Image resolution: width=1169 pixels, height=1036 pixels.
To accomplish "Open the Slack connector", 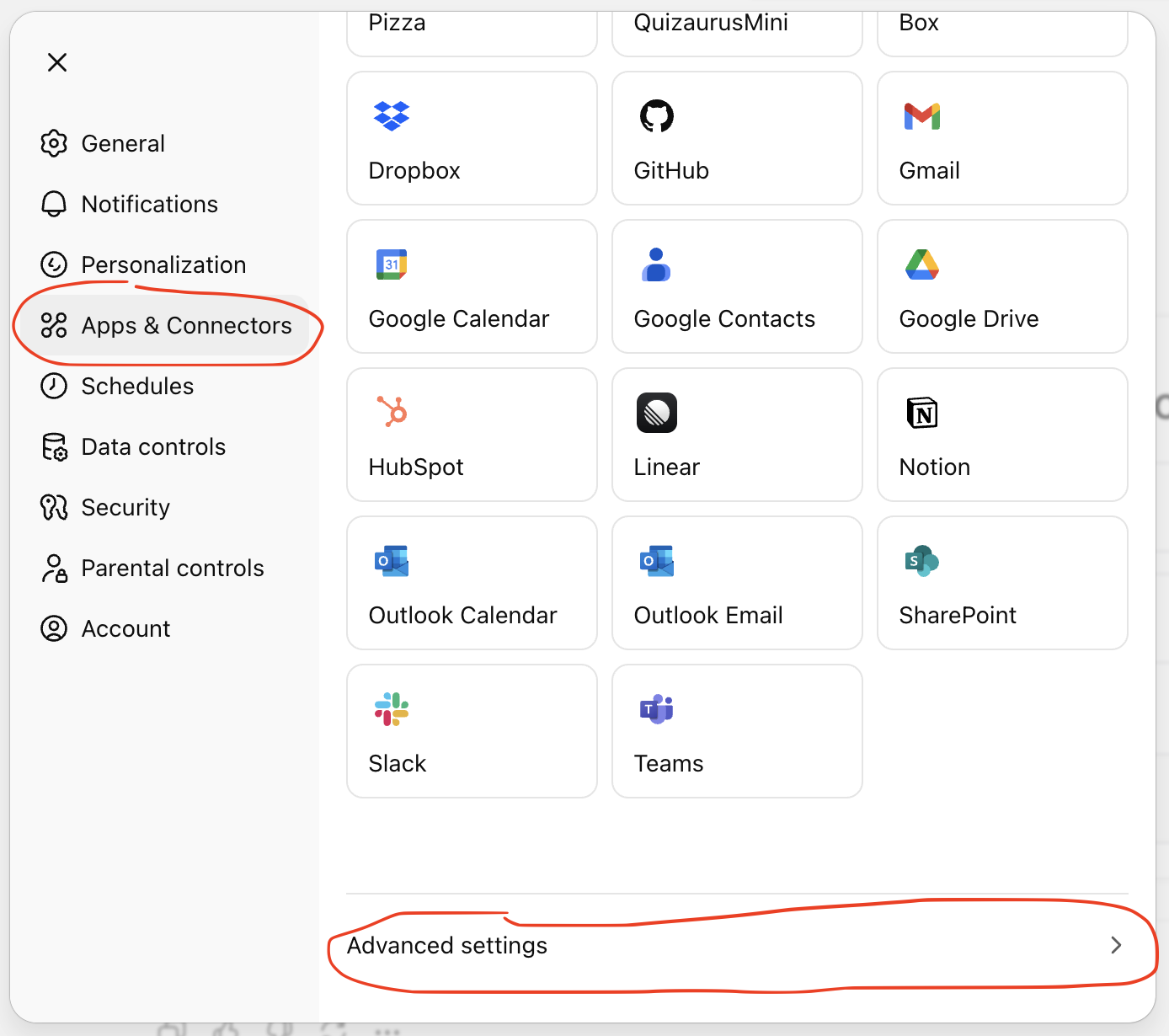I will (x=471, y=730).
